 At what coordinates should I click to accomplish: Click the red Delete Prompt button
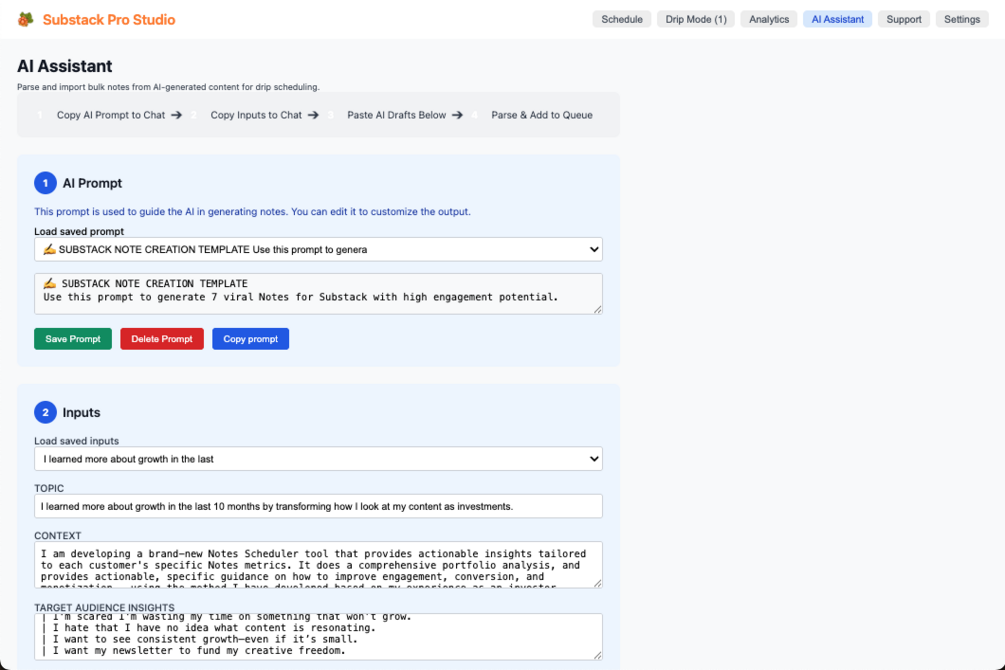162,339
